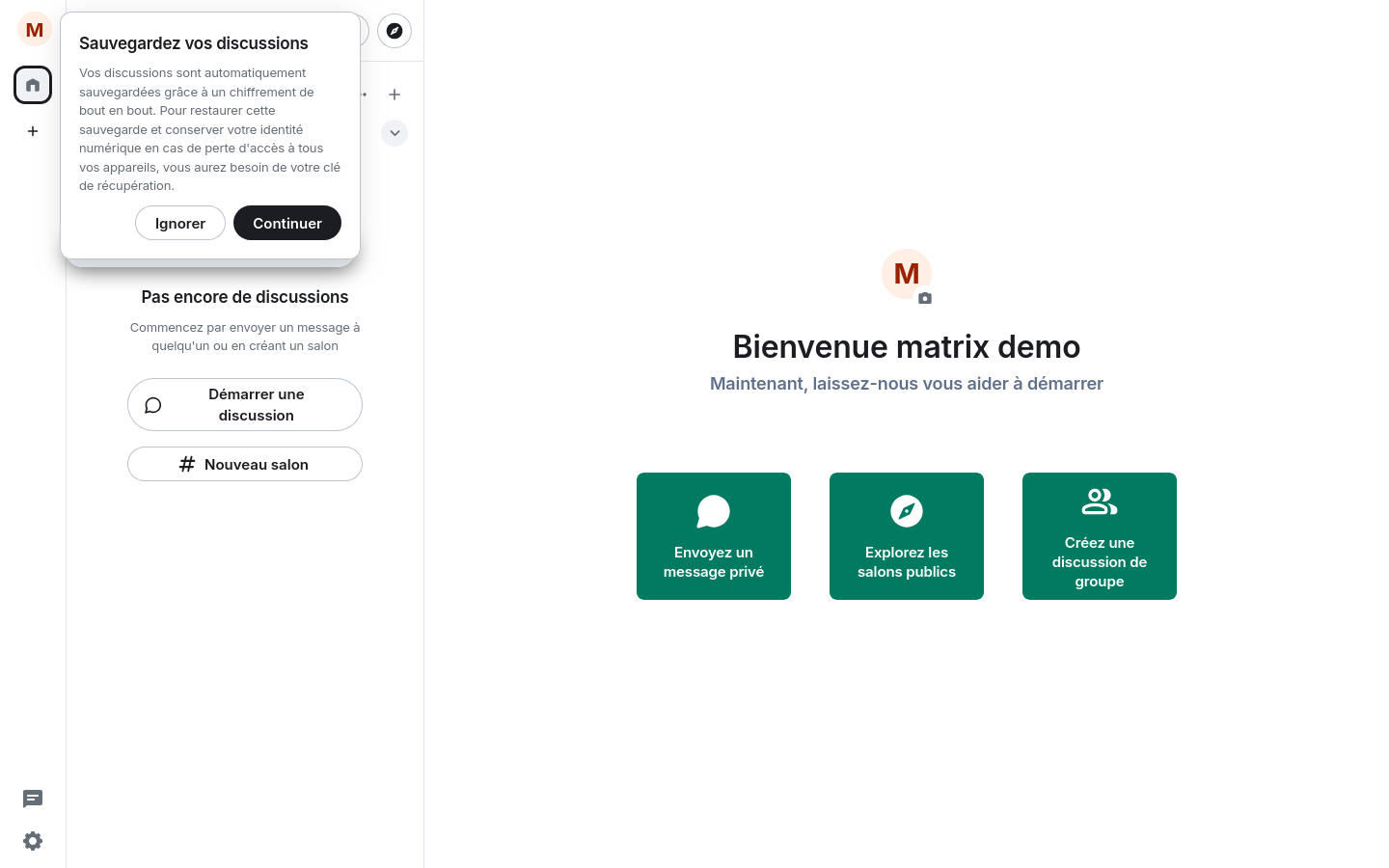The image size is (1389, 868).
Task: Click Créez une discussion de groupe tile
Action: [1100, 536]
